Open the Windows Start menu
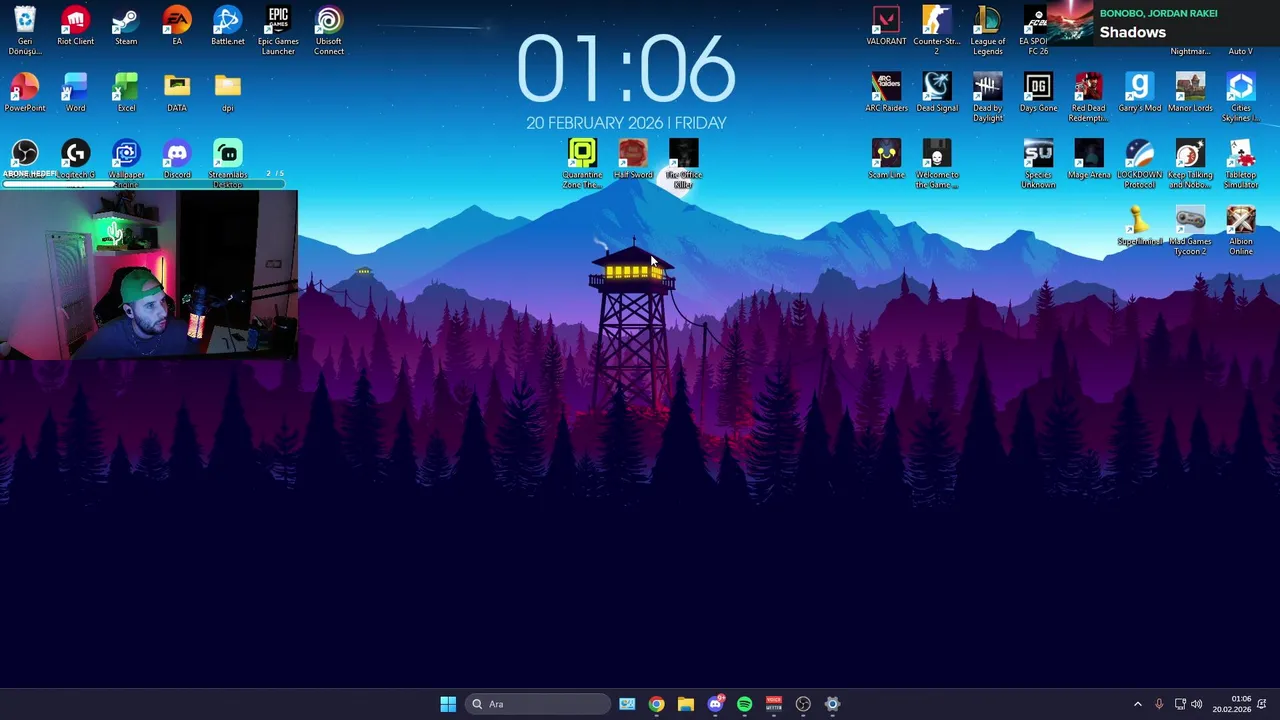Image resolution: width=1280 pixels, height=720 pixels. tap(448, 704)
